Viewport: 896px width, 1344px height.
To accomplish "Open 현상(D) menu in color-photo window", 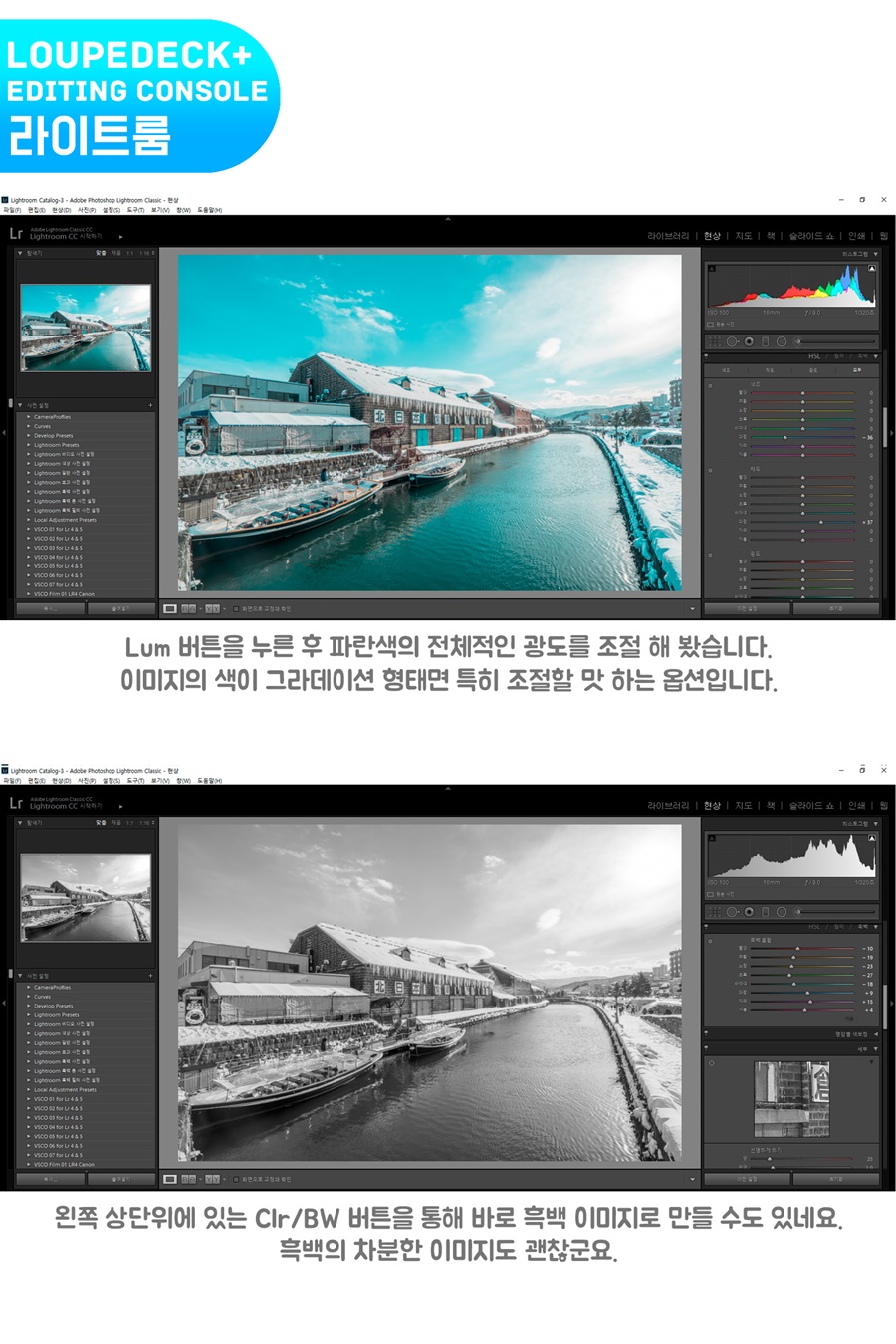I will (x=62, y=210).
